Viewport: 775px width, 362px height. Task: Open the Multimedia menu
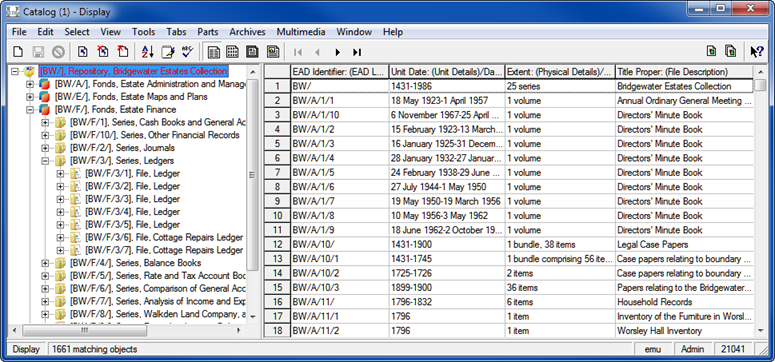[301, 32]
